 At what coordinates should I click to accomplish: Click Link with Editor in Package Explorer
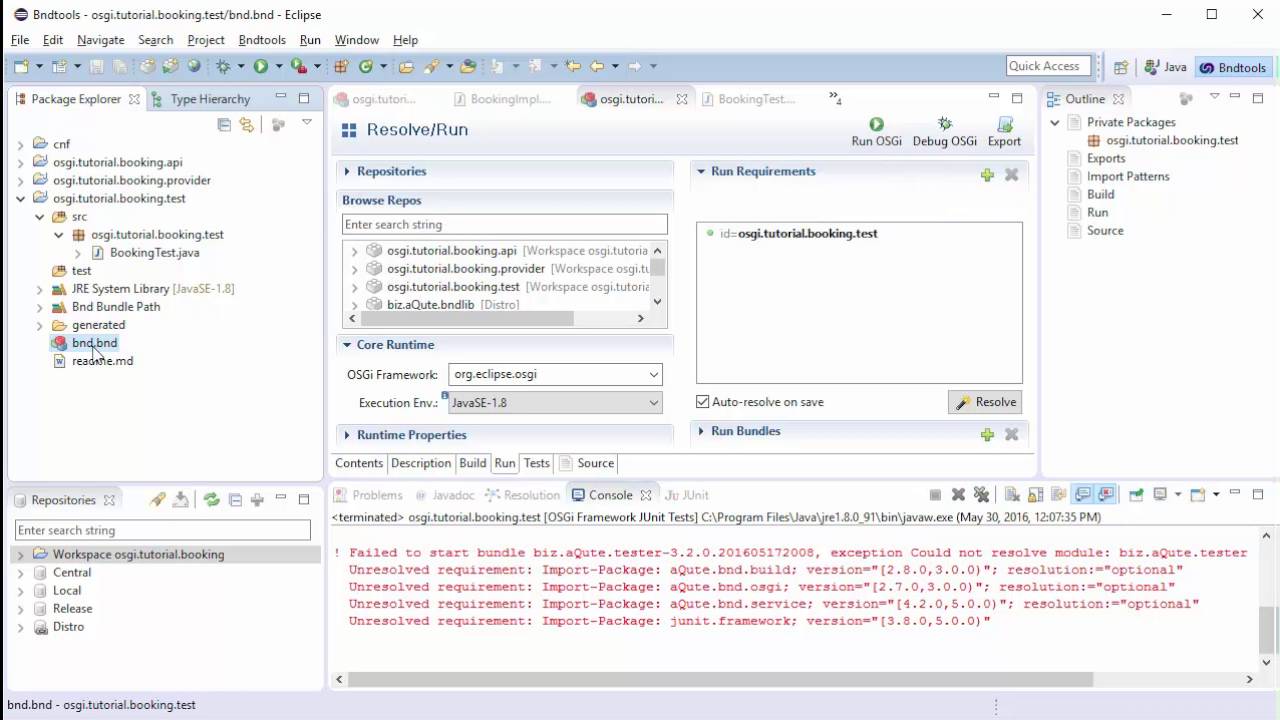246,125
